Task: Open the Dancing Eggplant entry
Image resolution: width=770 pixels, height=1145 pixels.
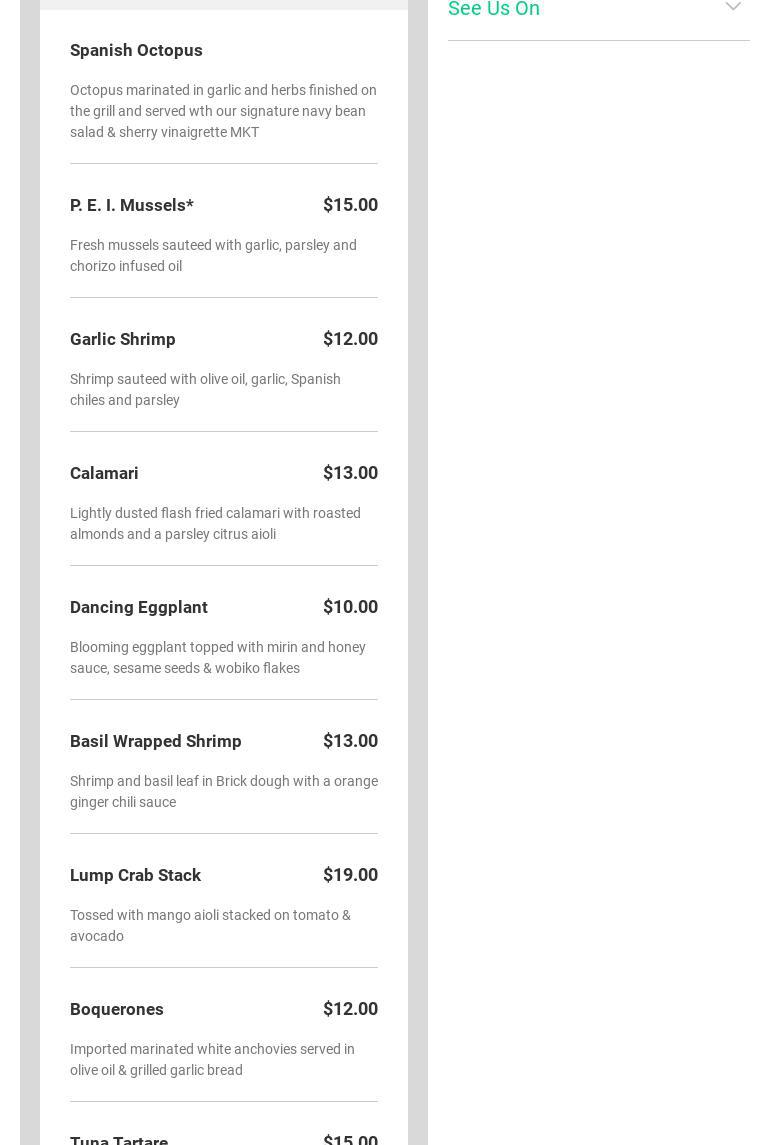Action: [139, 607]
